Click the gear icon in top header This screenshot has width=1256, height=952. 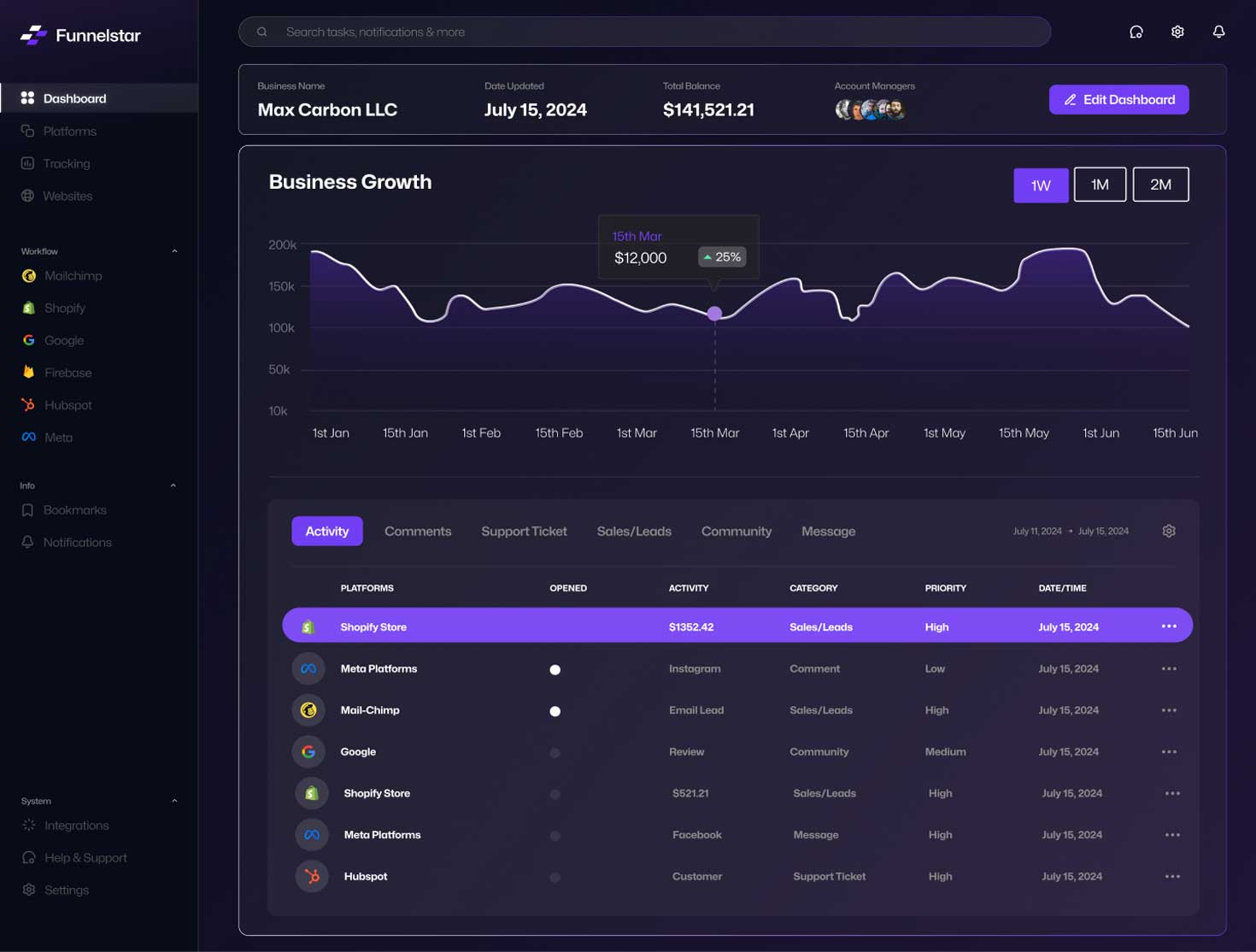(x=1177, y=32)
